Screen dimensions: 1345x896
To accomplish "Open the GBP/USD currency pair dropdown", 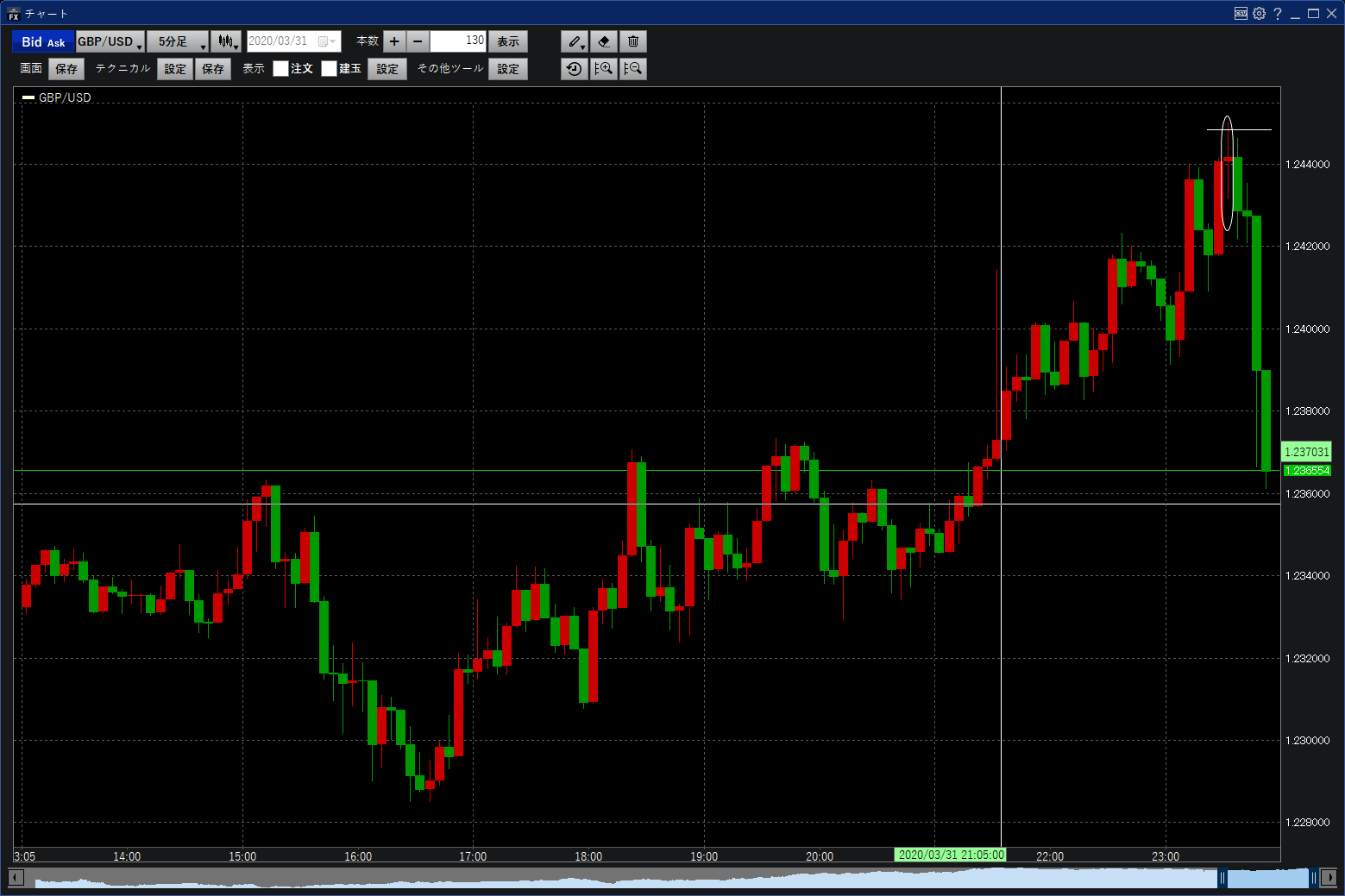I will point(110,41).
